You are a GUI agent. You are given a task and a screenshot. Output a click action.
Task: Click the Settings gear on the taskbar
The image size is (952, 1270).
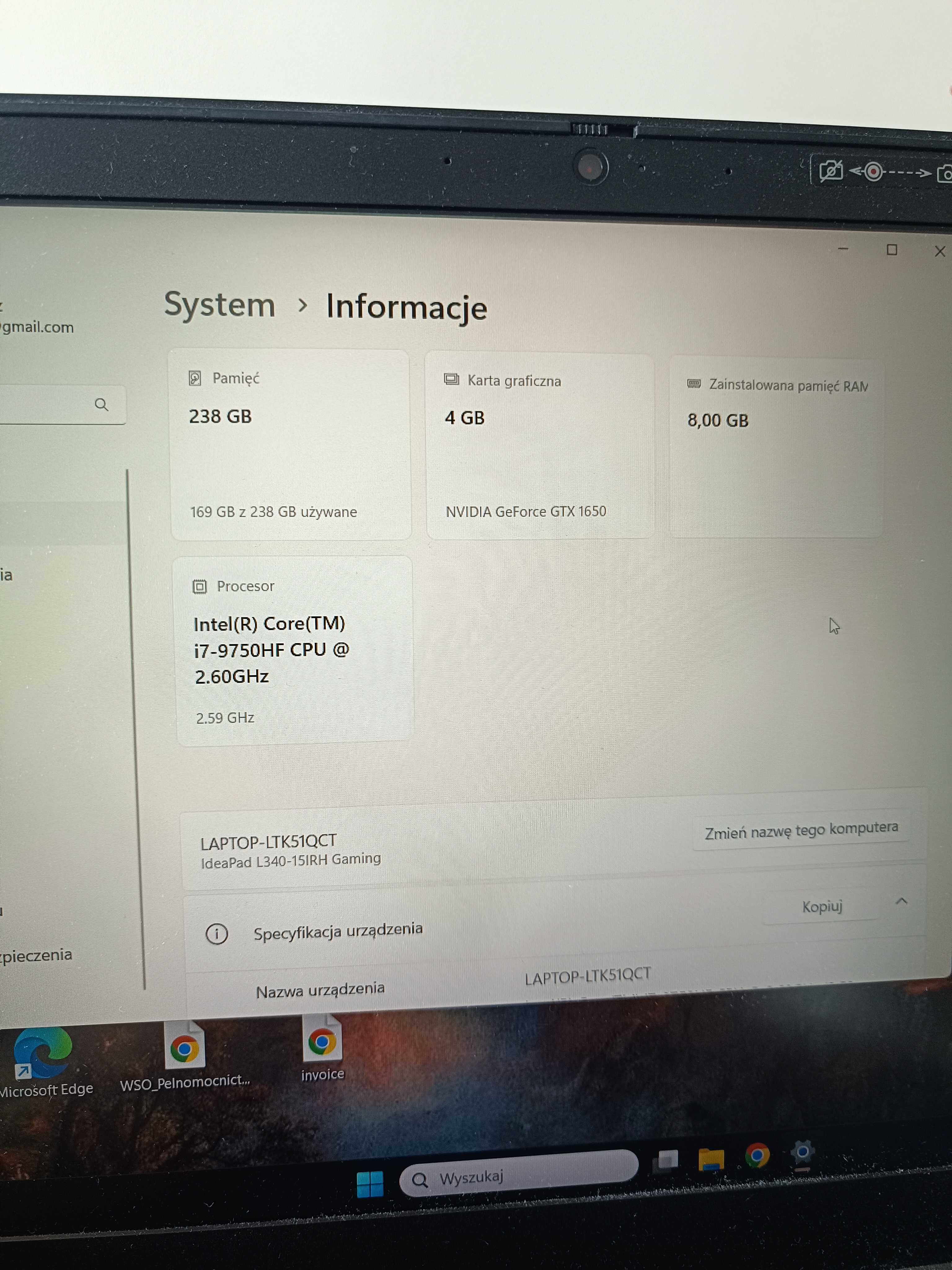coord(803,1153)
